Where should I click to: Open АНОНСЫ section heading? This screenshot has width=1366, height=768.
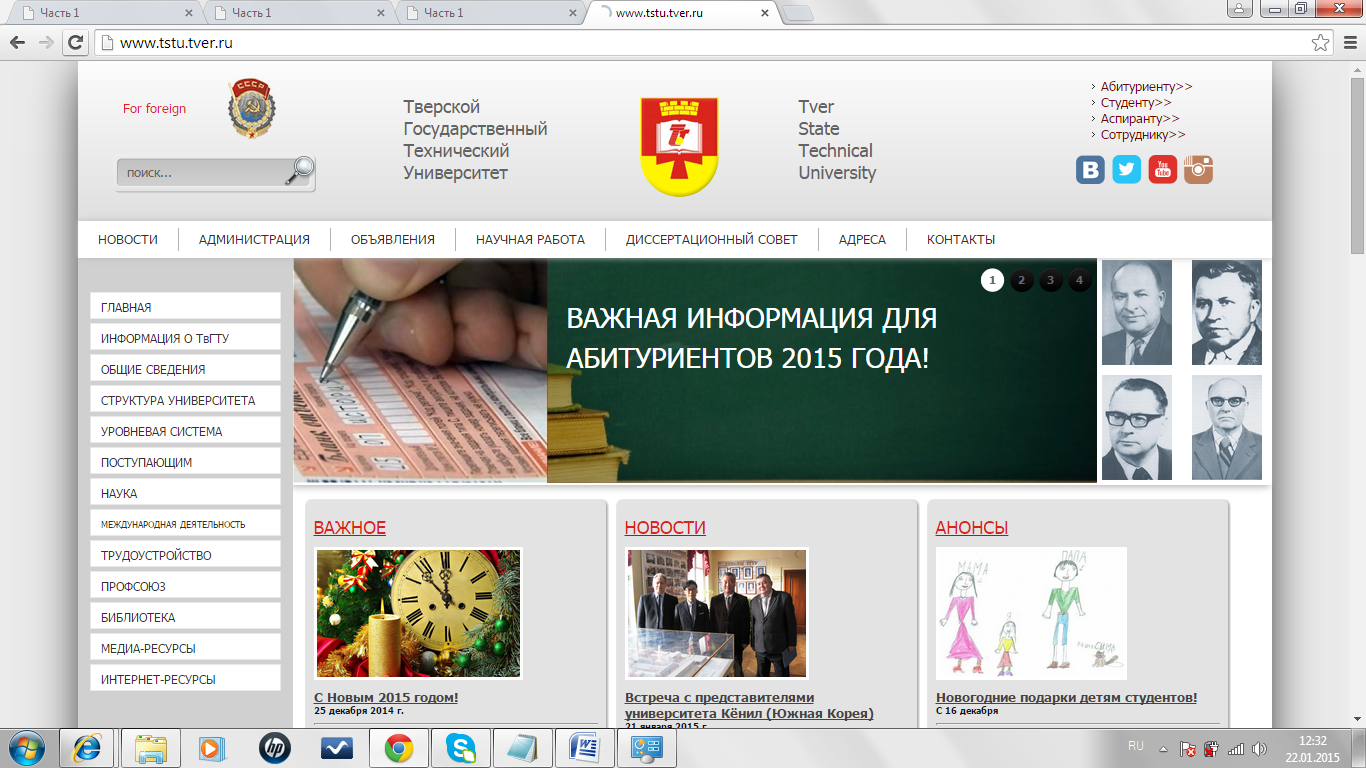click(x=972, y=528)
